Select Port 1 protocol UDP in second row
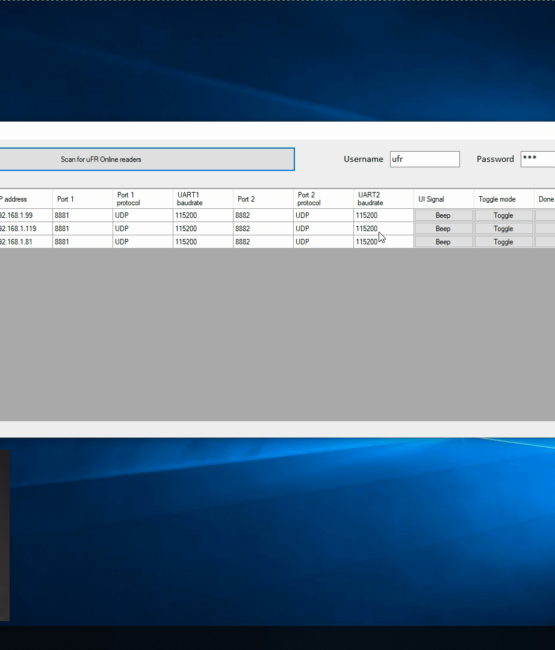555x650 pixels. point(143,228)
